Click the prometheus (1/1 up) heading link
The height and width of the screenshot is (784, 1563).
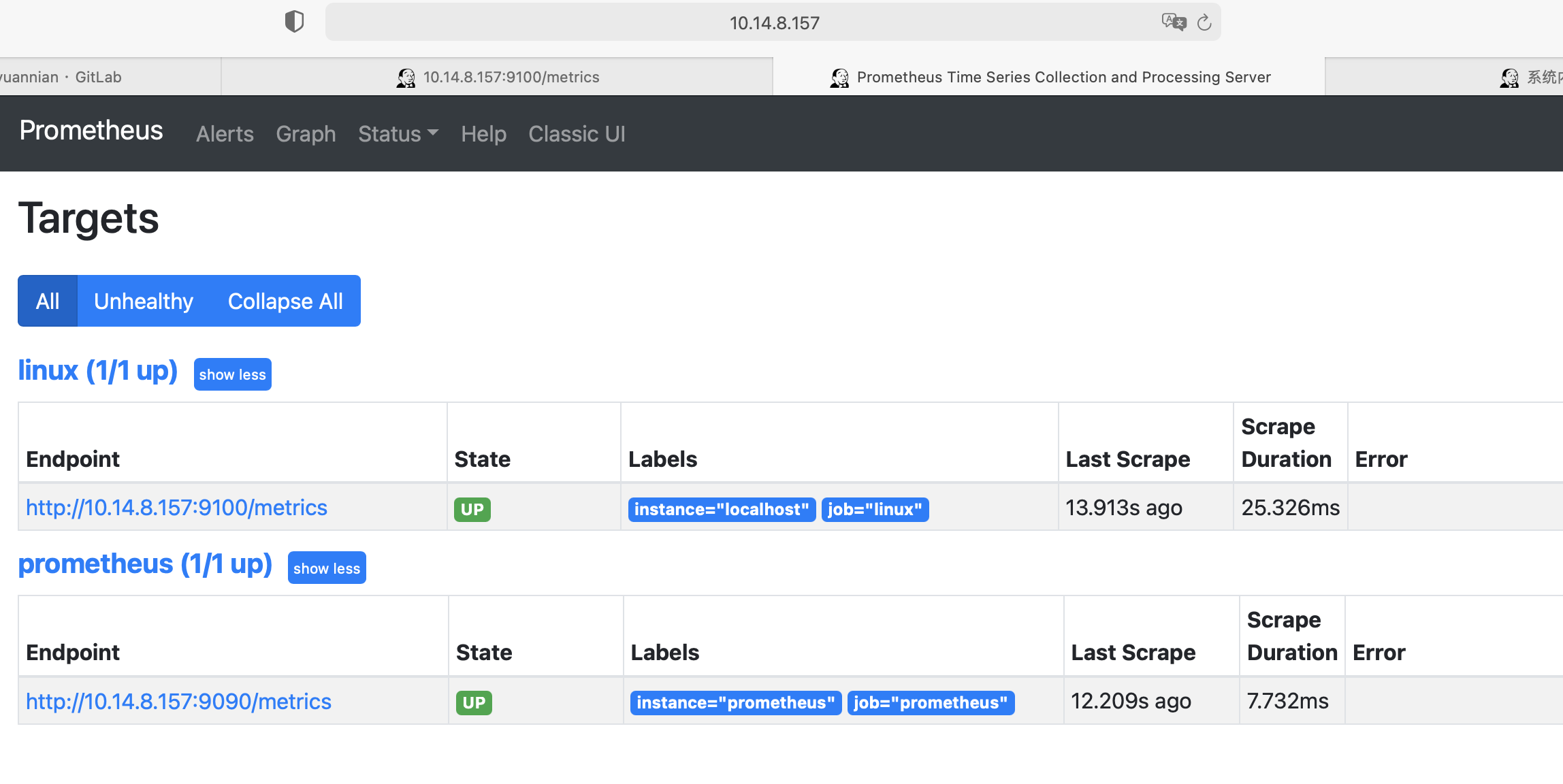145,563
